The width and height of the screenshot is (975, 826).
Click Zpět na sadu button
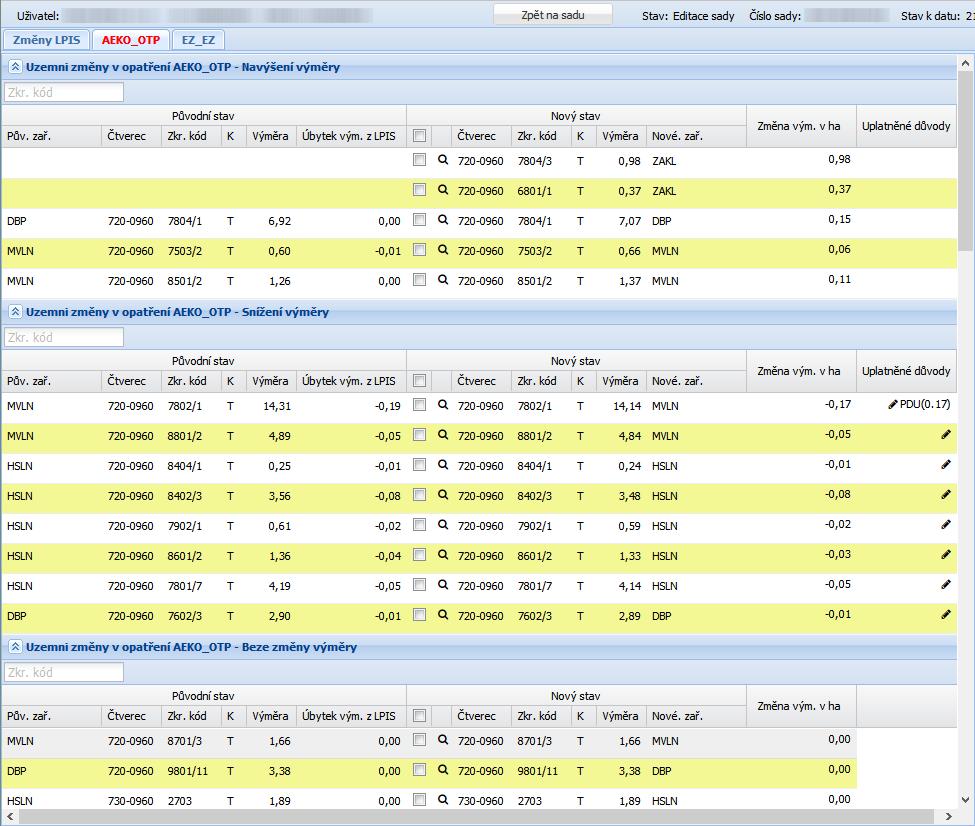point(553,15)
